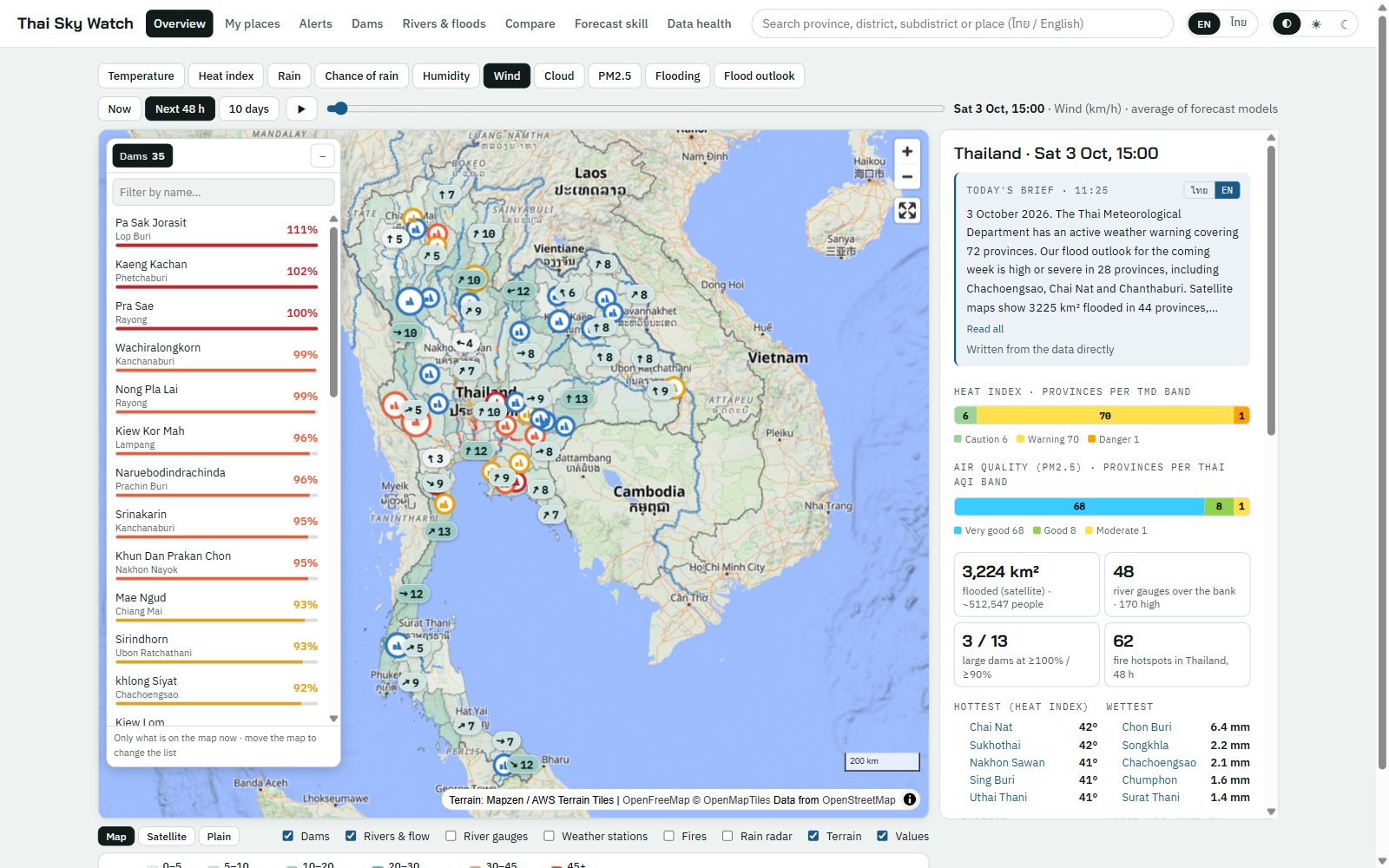The height and width of the screenshot is (868, 1389).
Task: Switch the brief language to Thai
Action: (x=1199, y=190)
